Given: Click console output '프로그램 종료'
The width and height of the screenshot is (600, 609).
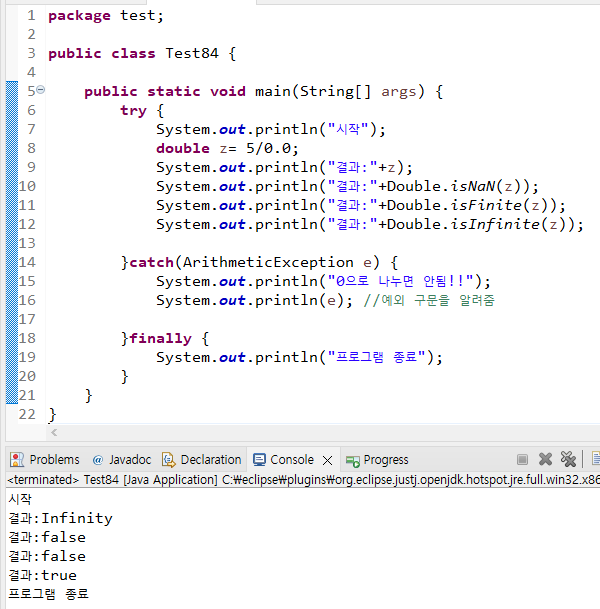Looking at the screenshot, I should click(x=49, y=594).
